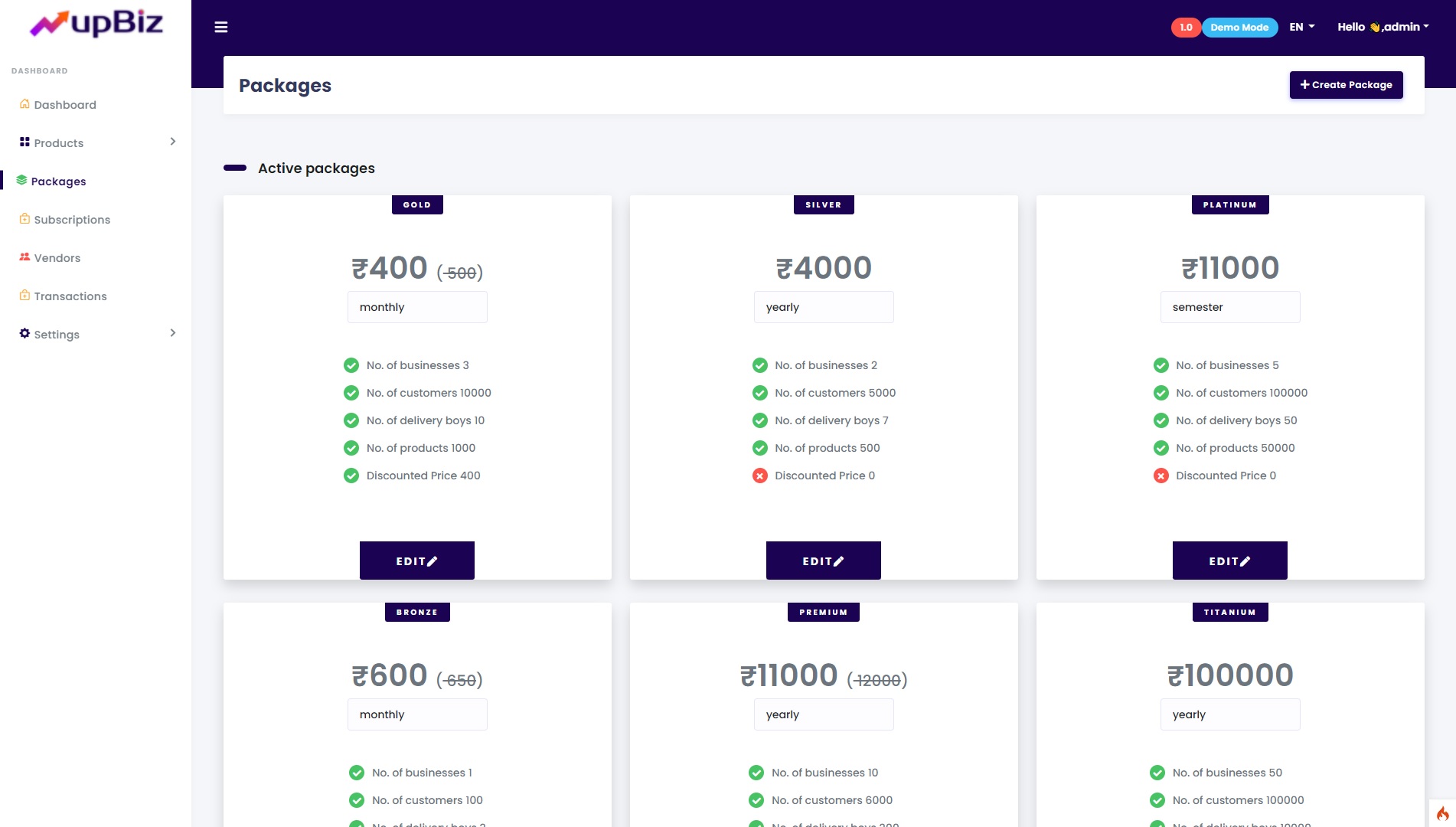1456x827 pixels.
Task: Click the red cross beside Silver Discounted Price
Action: (x=759, y=476)
